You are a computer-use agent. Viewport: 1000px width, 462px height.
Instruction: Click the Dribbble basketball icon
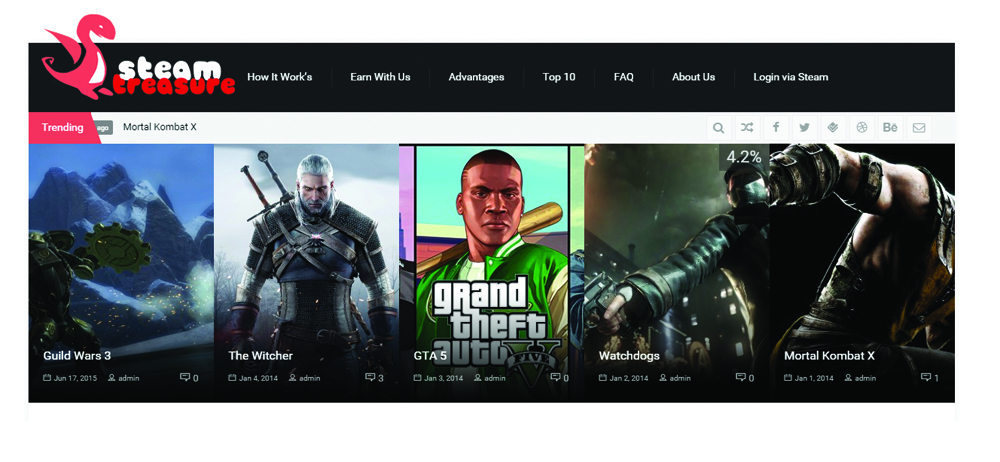coord(862,128)
